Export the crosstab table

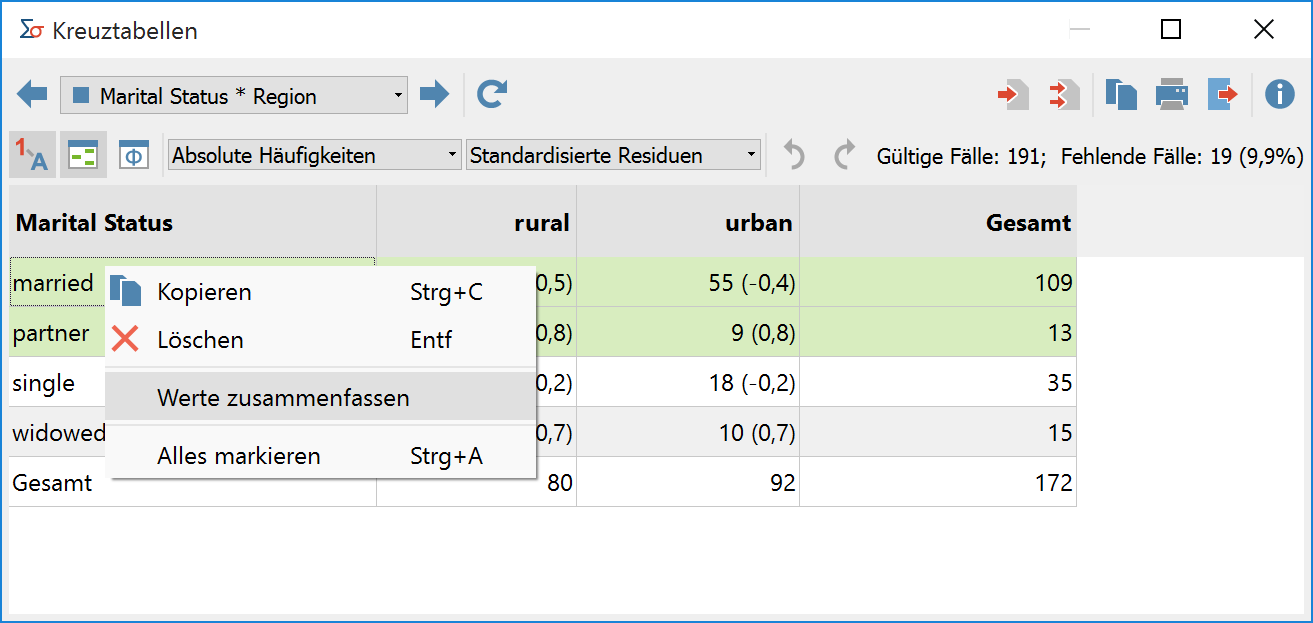(1222, 95)
